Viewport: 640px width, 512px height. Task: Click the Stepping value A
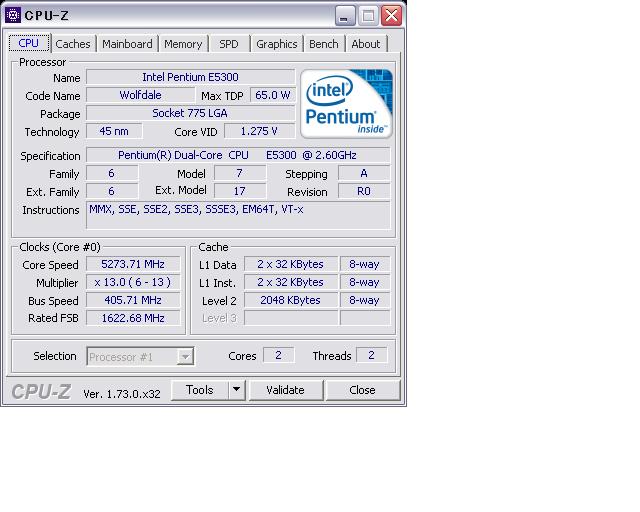(364, 173)
